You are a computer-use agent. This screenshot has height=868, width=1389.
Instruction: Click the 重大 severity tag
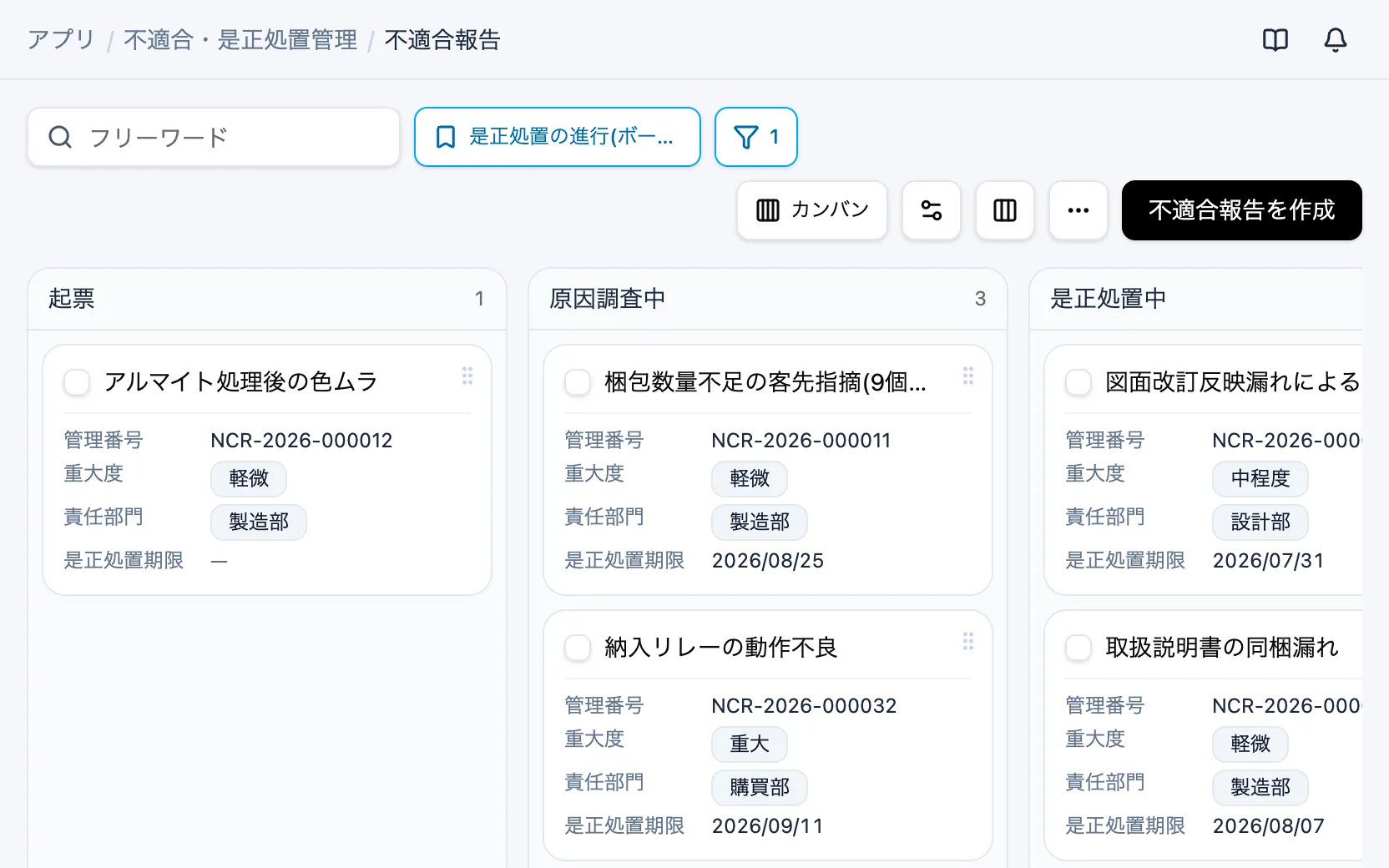[x=750, y=744]
